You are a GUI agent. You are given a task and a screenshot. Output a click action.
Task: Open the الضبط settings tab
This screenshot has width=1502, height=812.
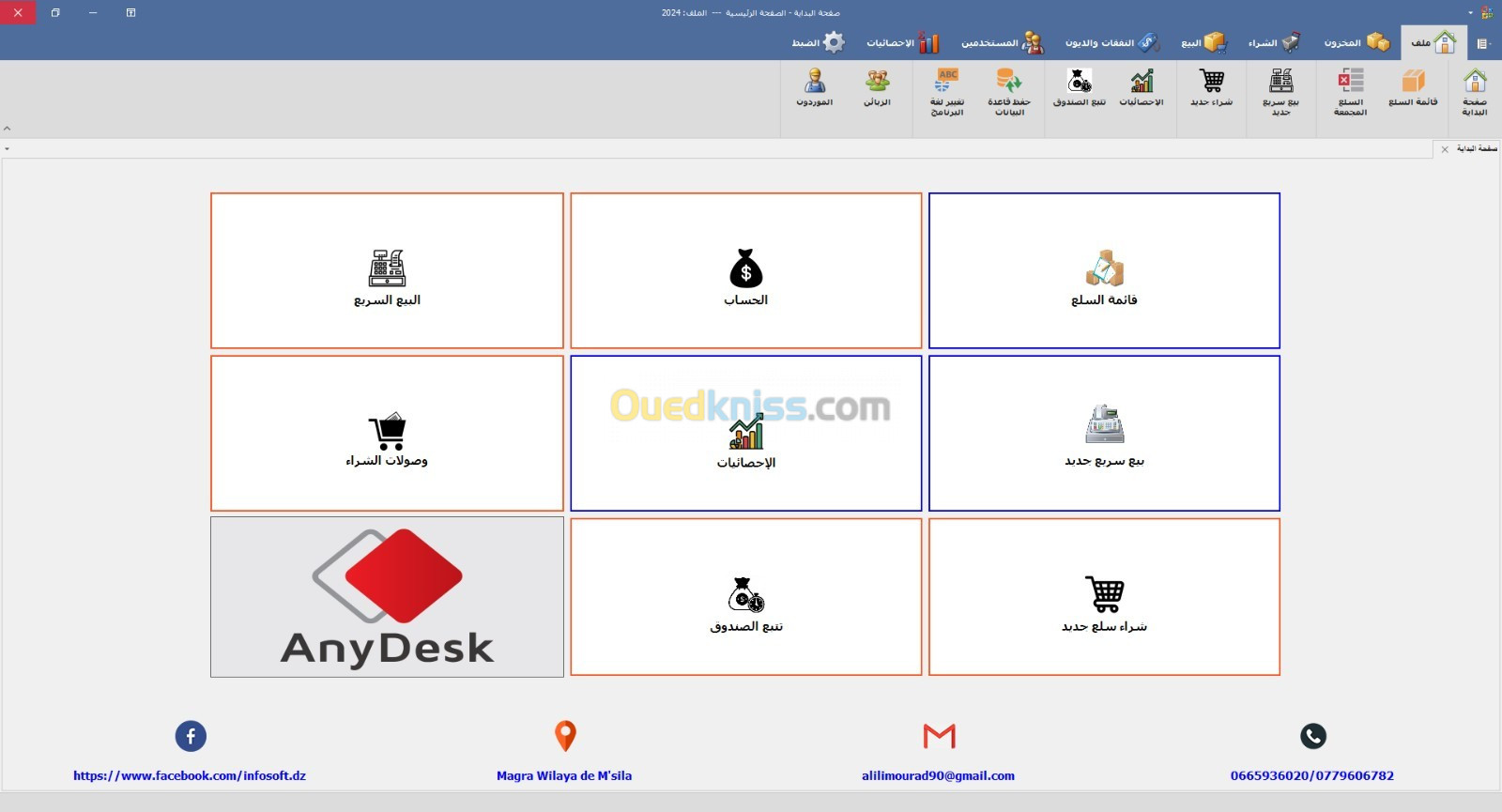pos(819,43)
